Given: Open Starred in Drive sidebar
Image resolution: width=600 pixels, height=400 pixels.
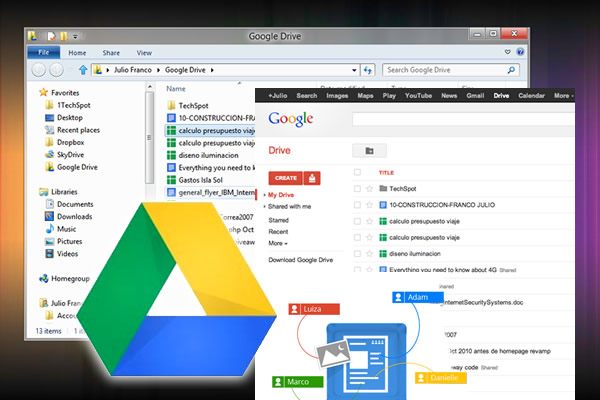Looking at the screenshot, I should click(279, 220).
